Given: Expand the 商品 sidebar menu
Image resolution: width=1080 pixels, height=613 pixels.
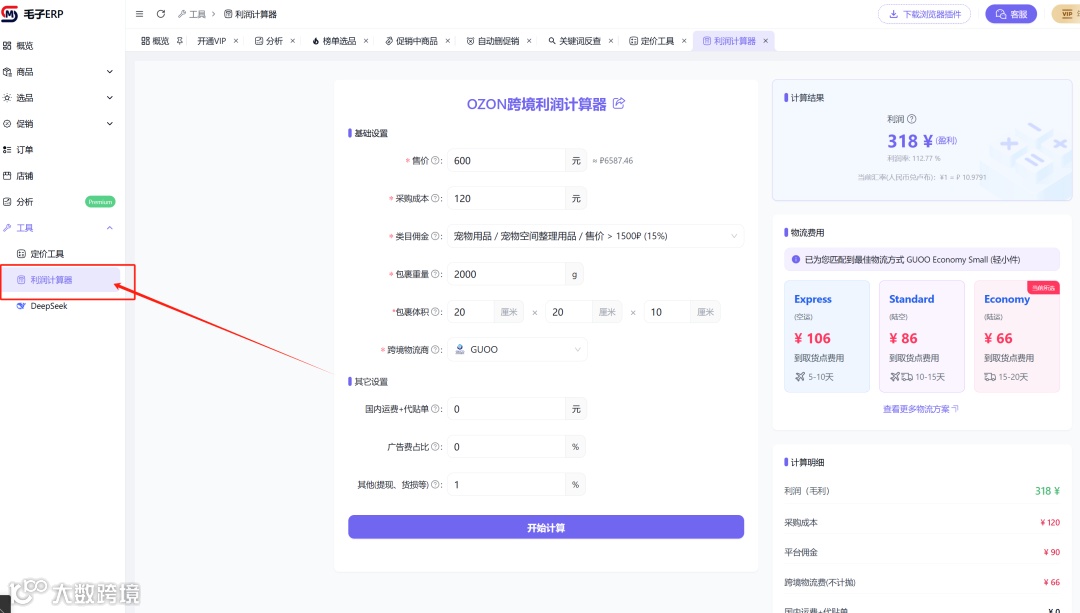Looking at the screenshot, I should pos(110,72).
